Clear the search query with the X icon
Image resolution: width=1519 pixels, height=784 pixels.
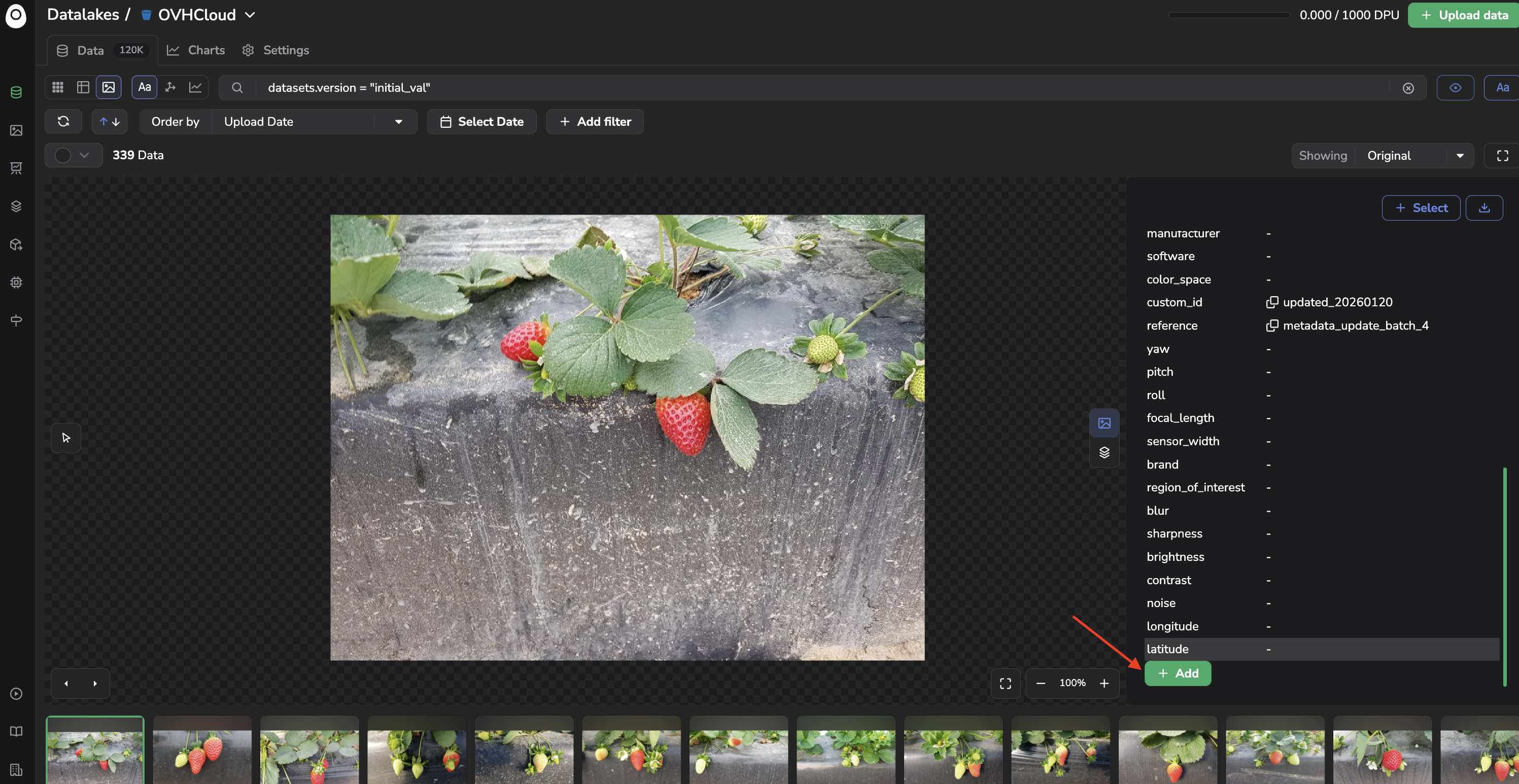(x=1408, y=88)
